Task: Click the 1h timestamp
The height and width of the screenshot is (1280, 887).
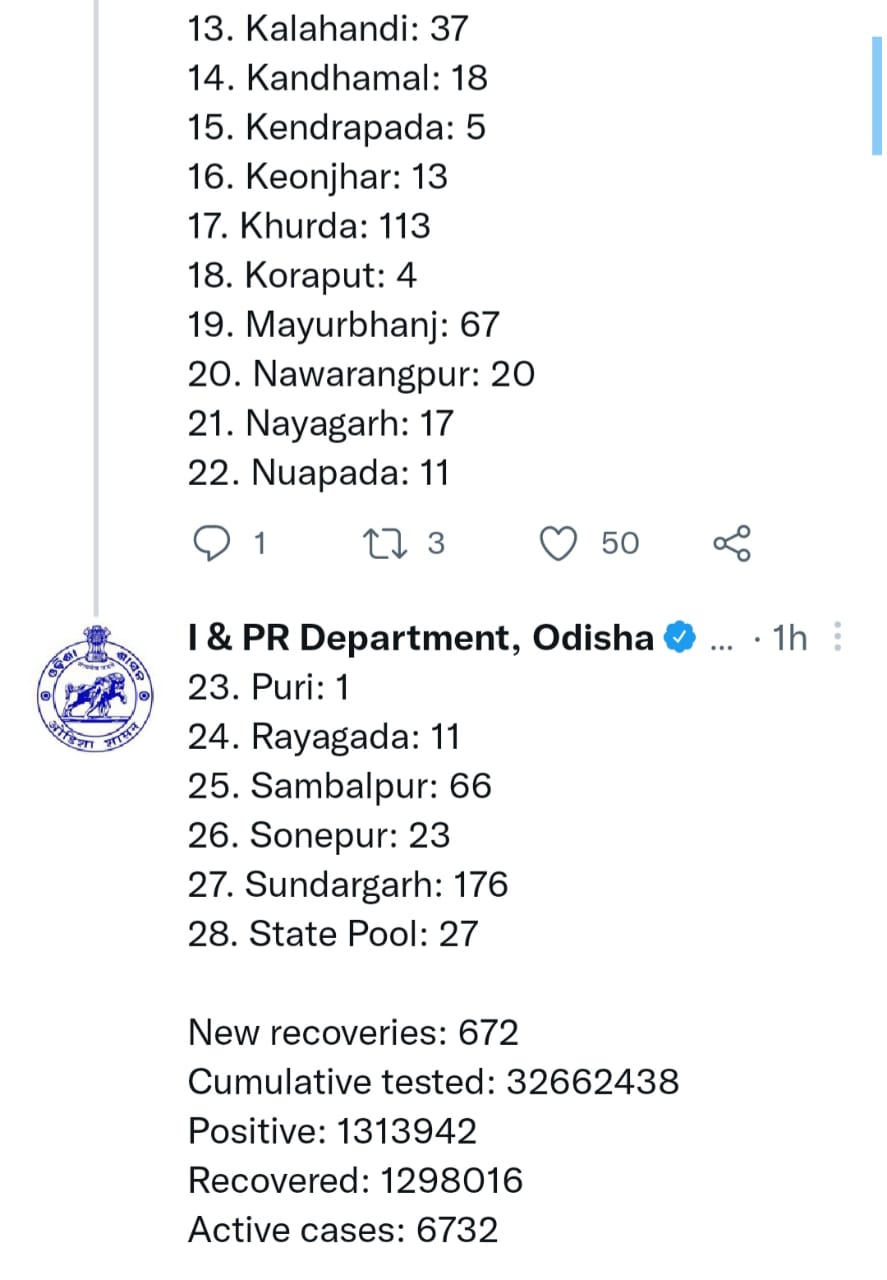Action: [790, 637]
